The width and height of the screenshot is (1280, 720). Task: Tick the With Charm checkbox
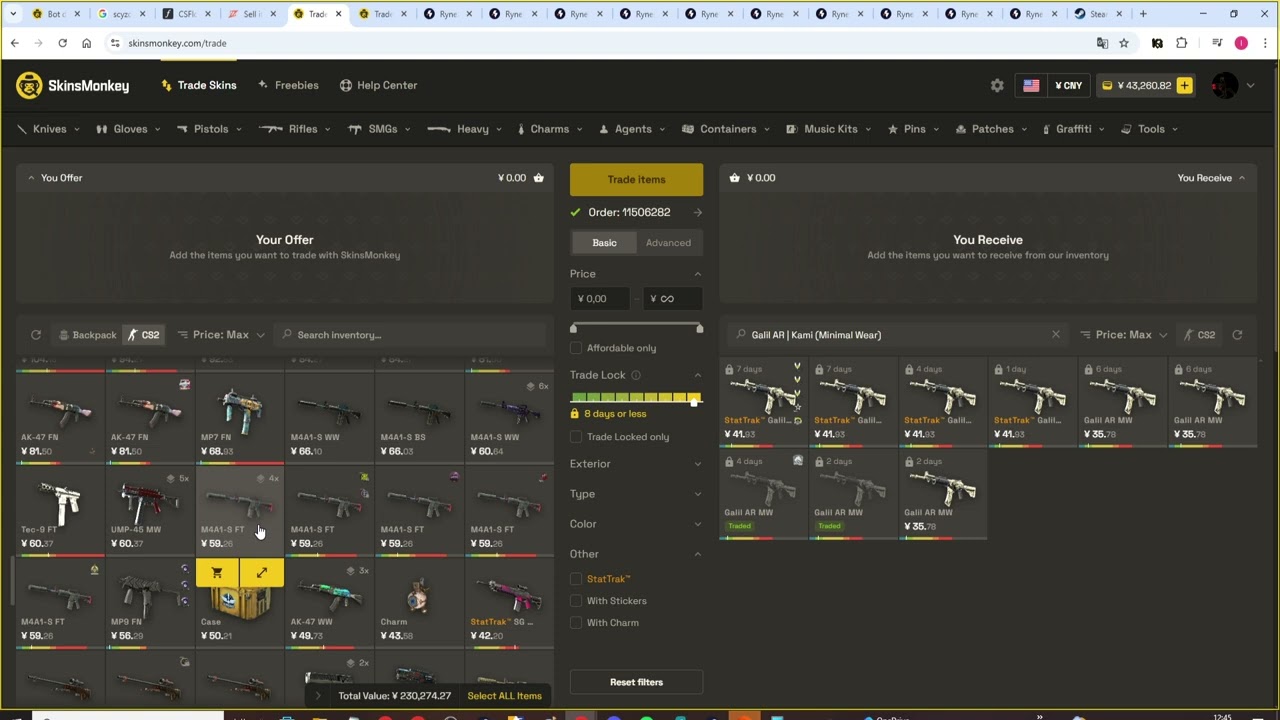pos(576,623)
